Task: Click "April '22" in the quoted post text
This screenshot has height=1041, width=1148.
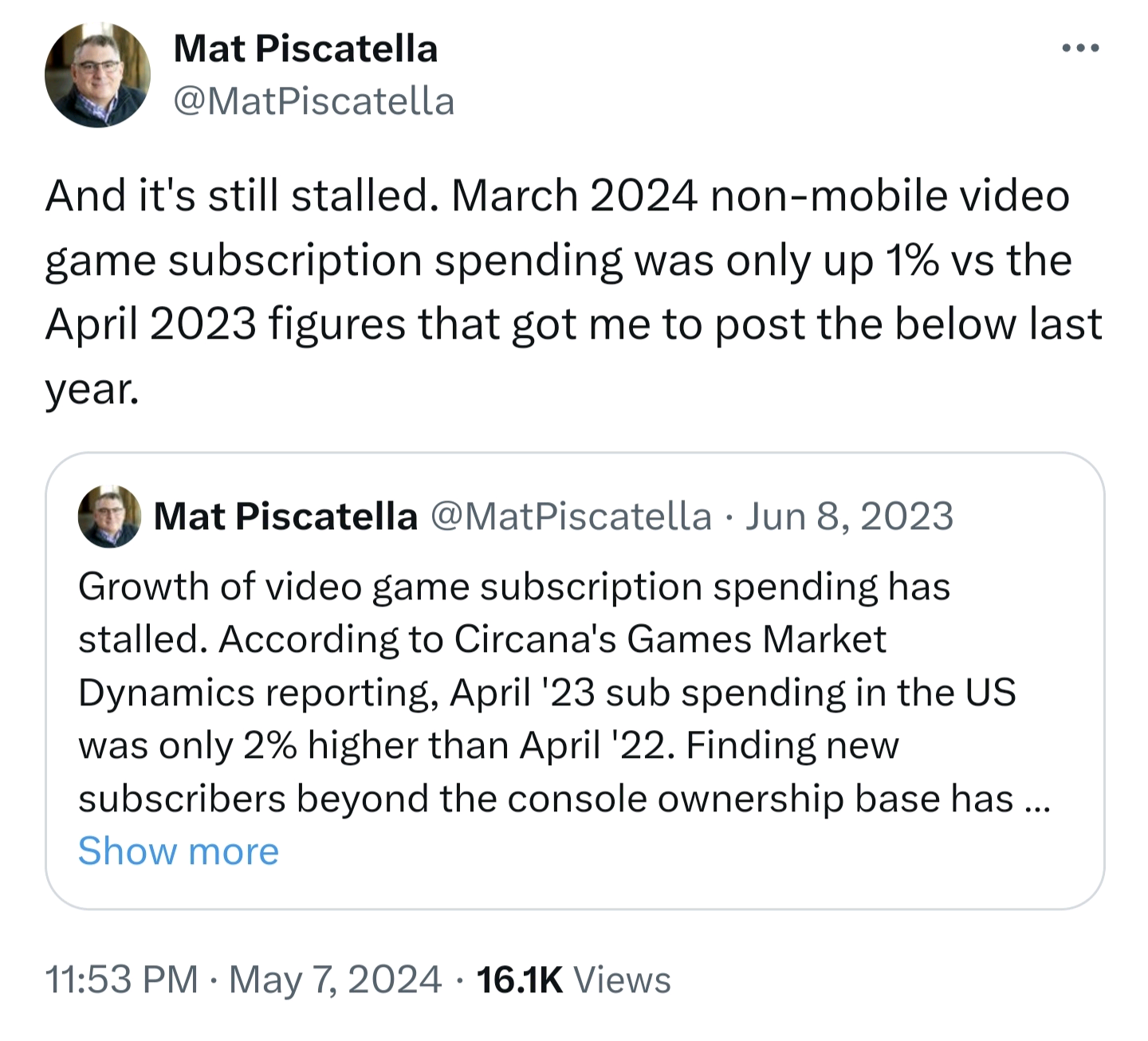Action: tap(596, 746)
